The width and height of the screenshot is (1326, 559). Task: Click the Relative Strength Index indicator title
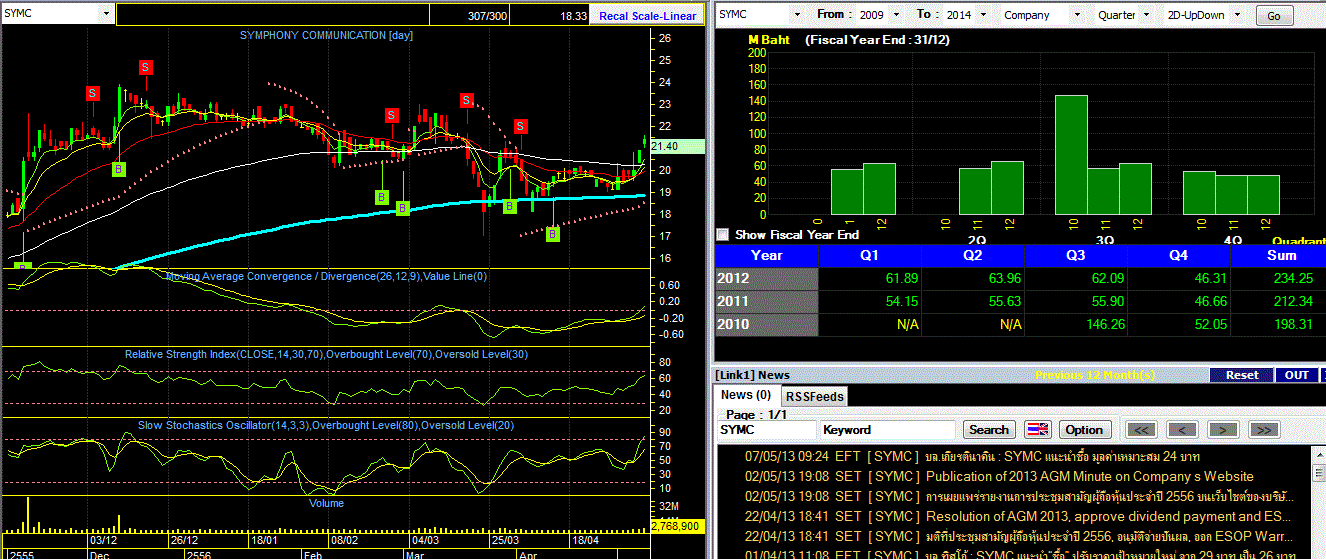325,354
